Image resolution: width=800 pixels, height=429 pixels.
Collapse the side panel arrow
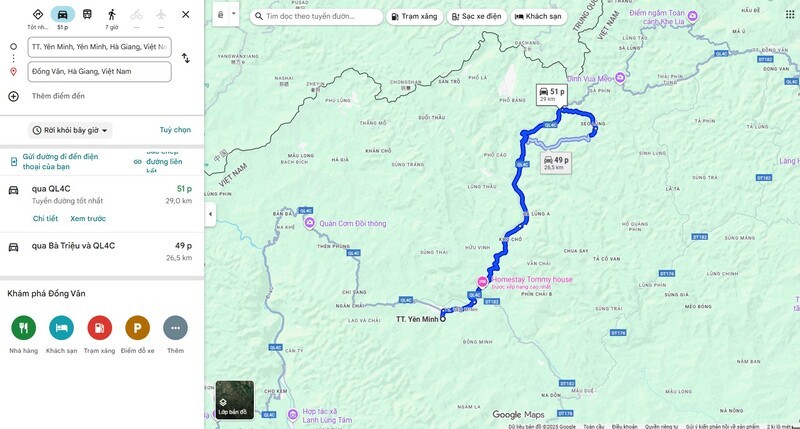point(210,214)
